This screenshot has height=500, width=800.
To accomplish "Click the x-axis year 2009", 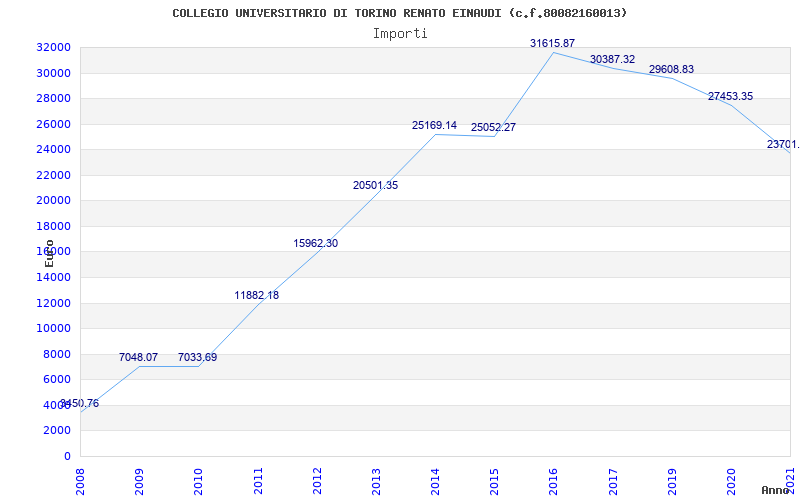I will coord(139,482).
